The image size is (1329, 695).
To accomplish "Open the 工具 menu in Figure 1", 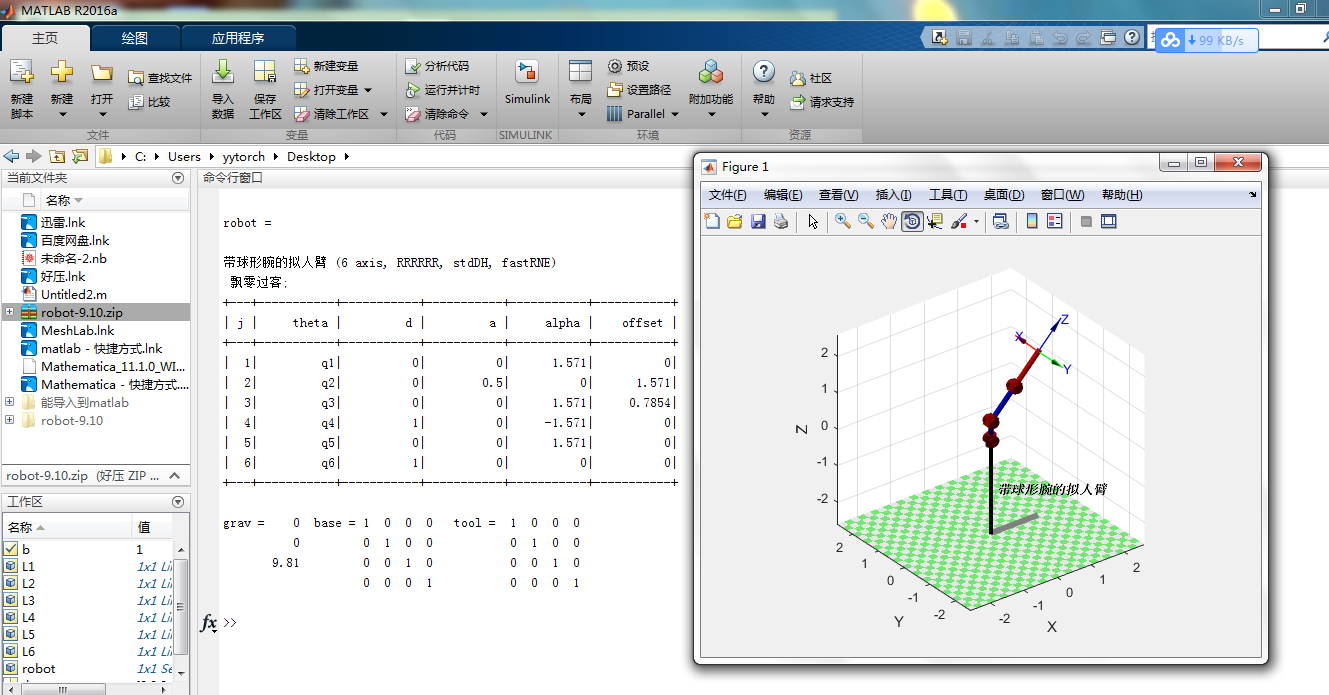I will (x=950, y=194).
